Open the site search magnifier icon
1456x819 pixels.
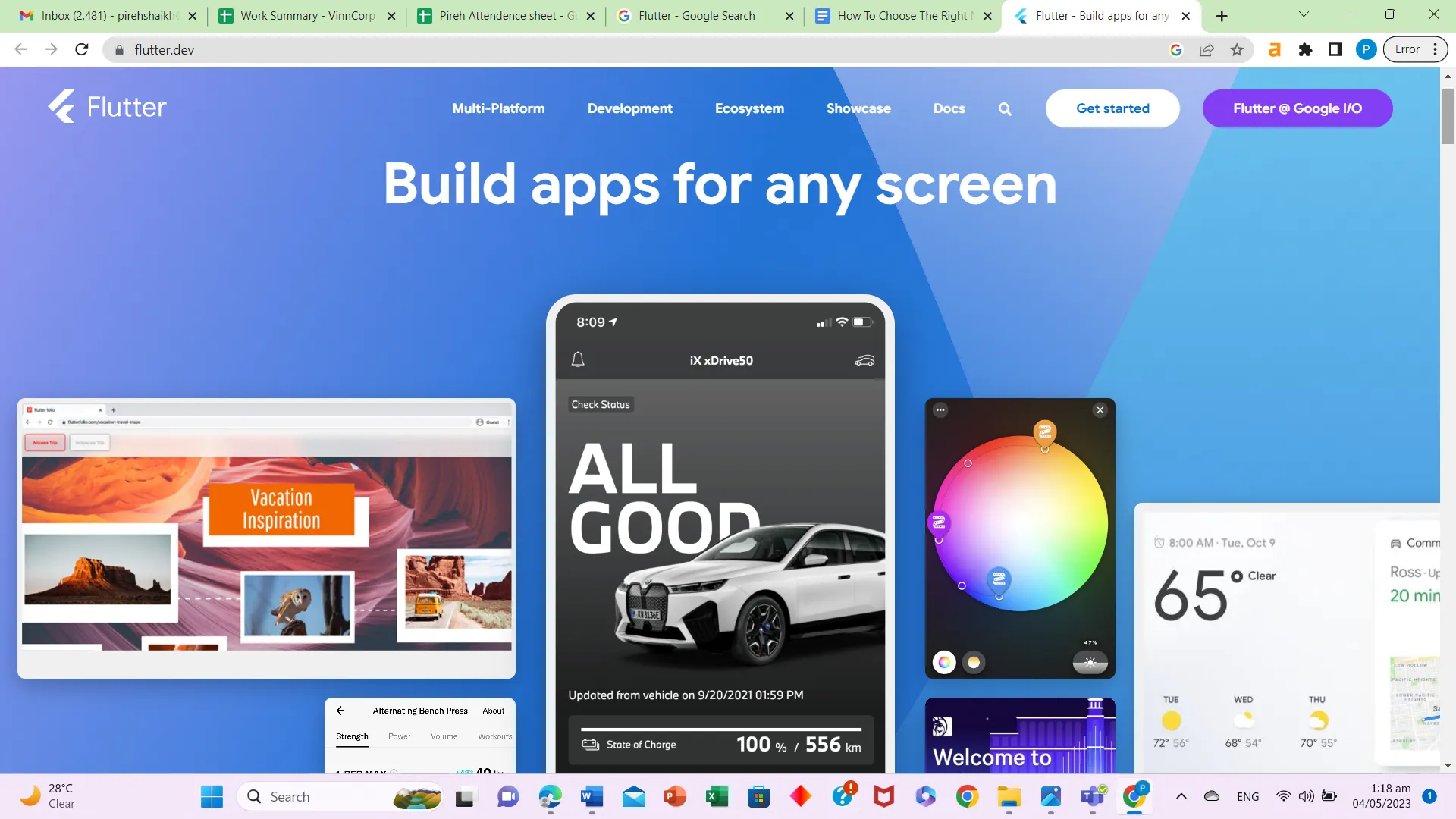coord(1005,109)
